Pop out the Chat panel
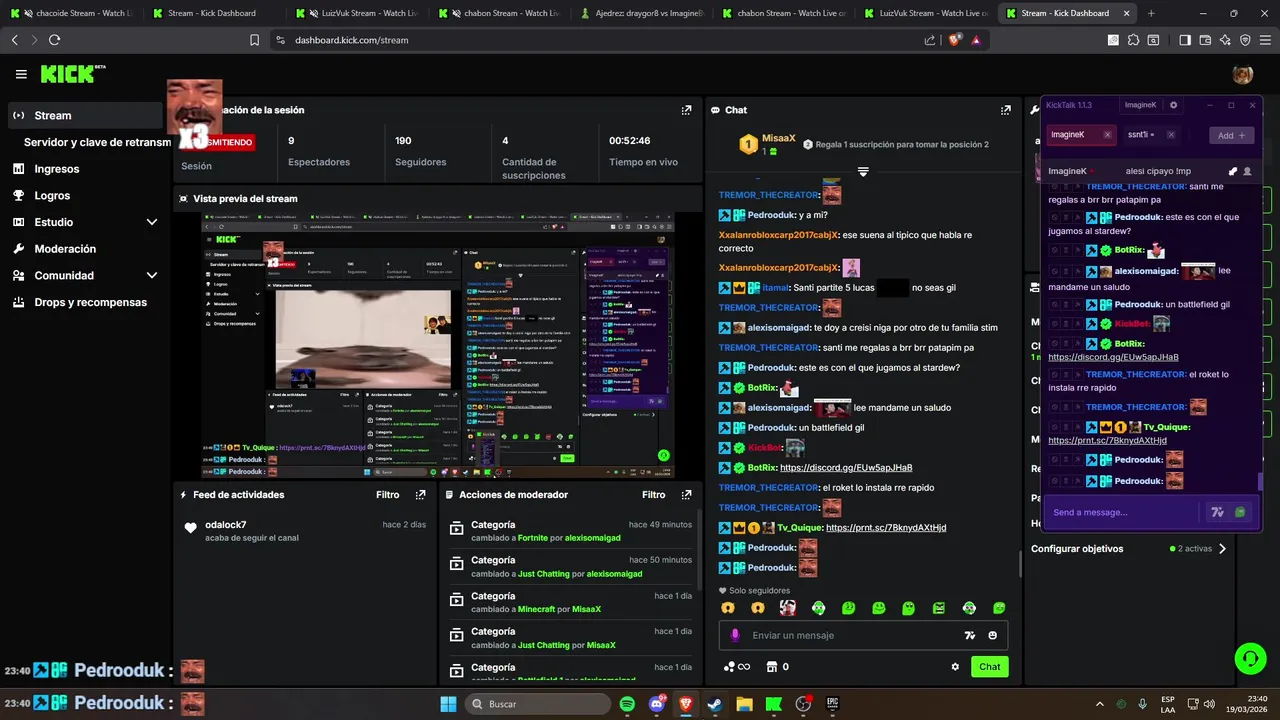This screenshot has width=1280, height=720. [x=1006, y=110]
